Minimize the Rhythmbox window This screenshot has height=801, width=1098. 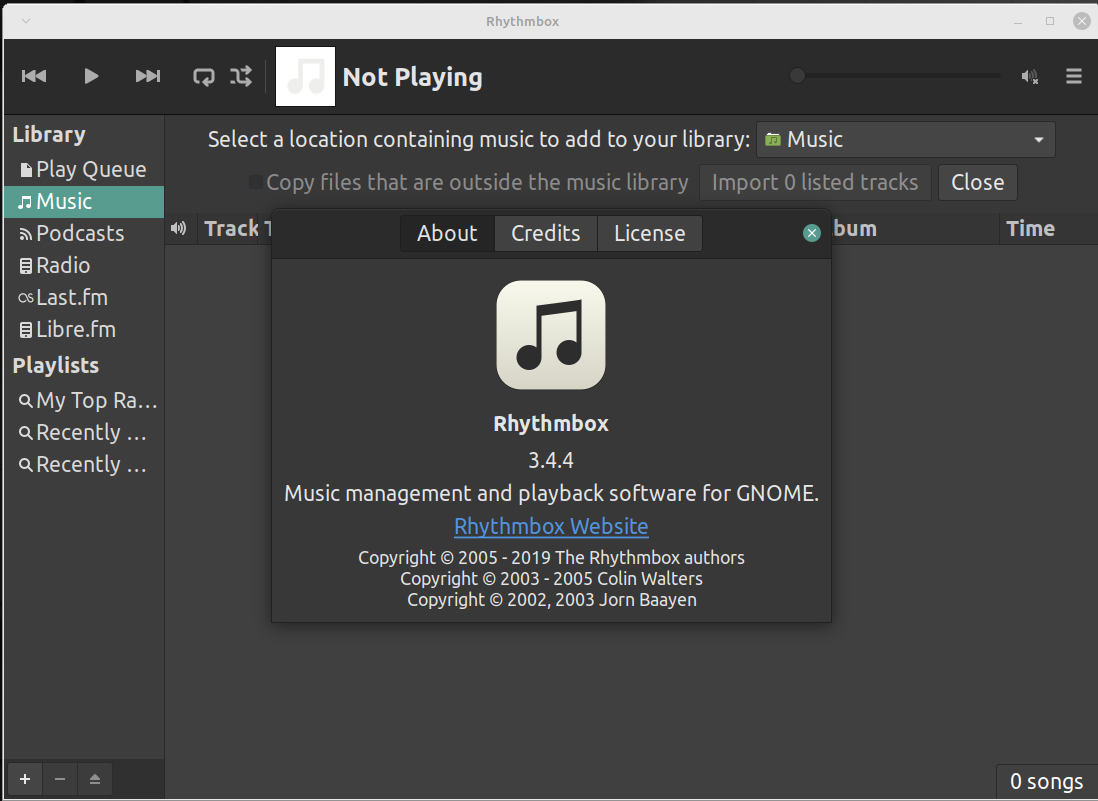pyautogui.click(x=1018, y=22)
